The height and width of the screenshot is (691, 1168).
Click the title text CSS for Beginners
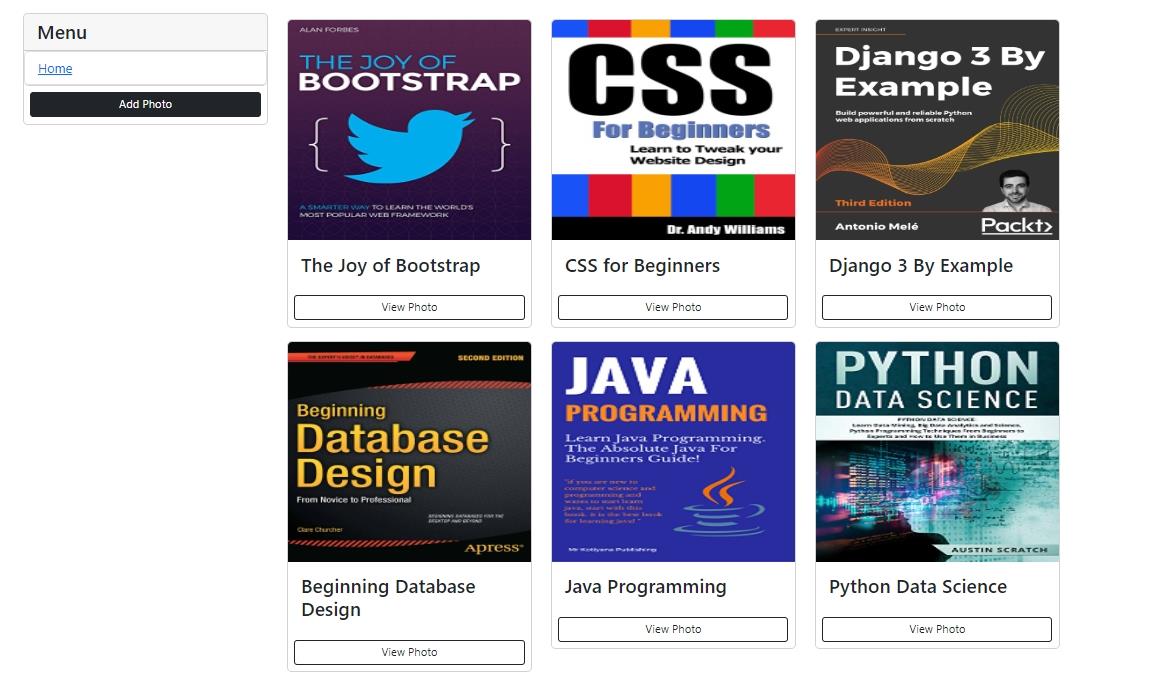(x=642, y=266)
